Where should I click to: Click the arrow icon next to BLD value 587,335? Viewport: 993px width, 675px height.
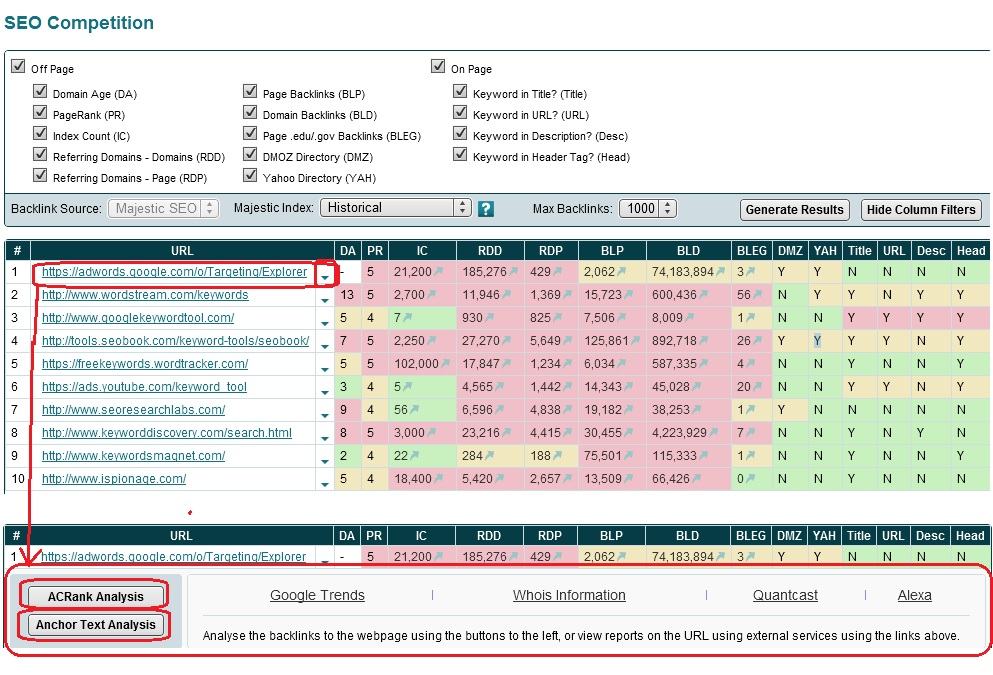tap(704, 363)
